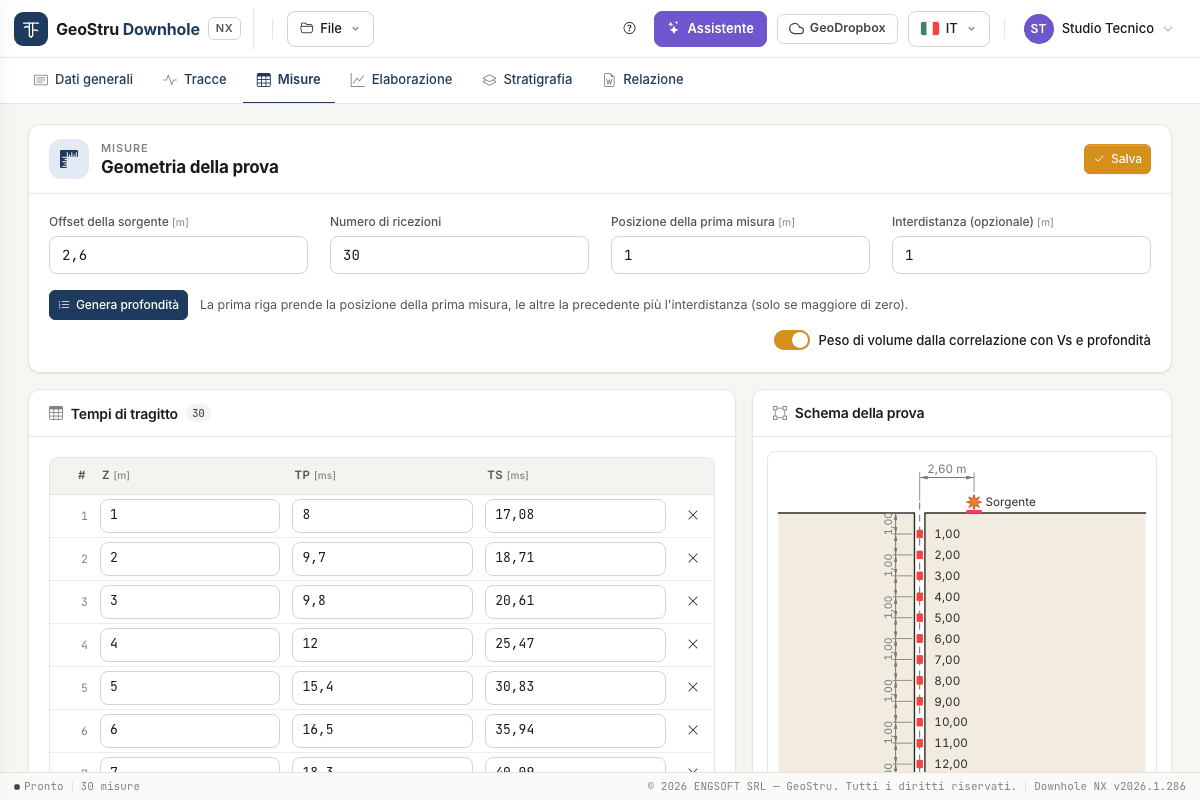The height and width of the screenshot is (800, 1200).
Task: Open the IT language dropdown
Action: coord(948,29)
